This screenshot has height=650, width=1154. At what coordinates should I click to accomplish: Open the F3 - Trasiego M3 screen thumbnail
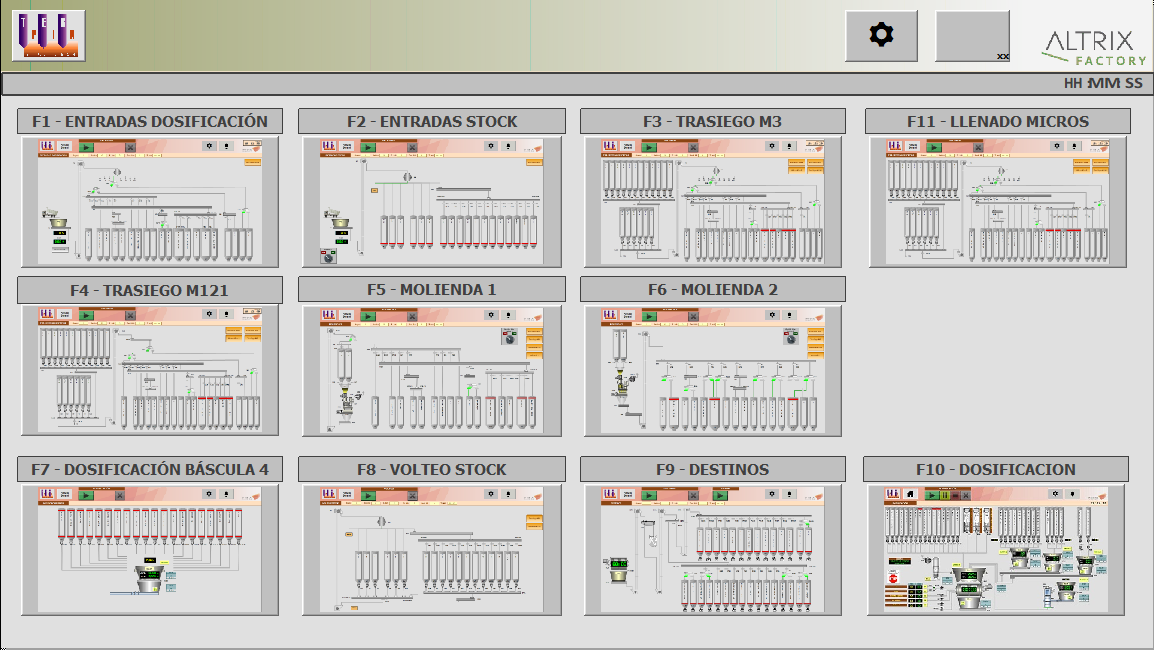click(x=713, y=202)
